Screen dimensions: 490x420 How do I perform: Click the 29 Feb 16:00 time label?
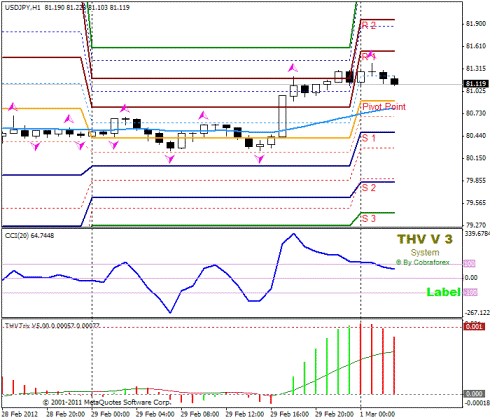(x=289, y=414)
